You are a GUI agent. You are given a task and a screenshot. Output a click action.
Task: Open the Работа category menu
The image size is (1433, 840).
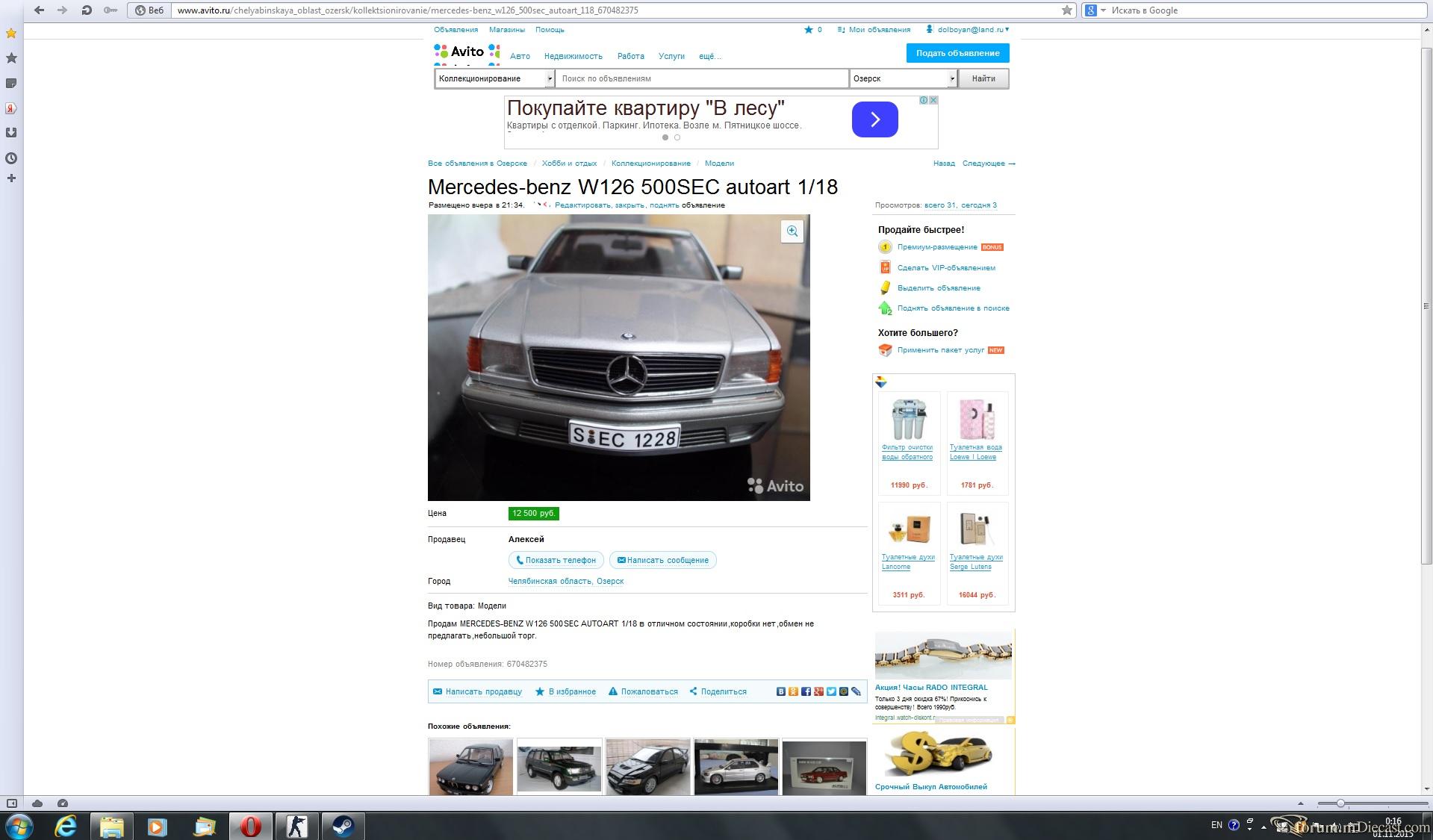point(631,56)
